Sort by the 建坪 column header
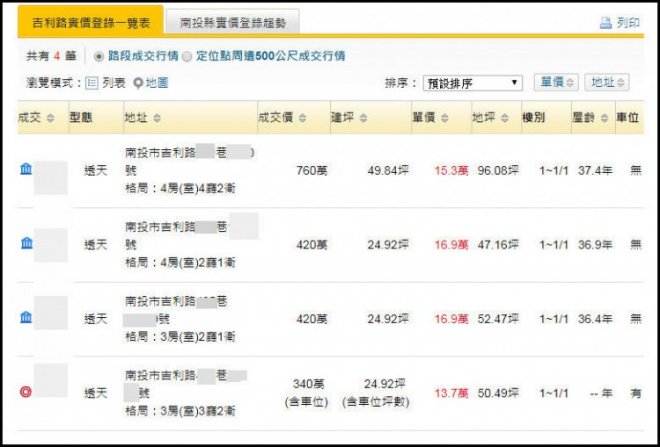This screenshot has width=660, height=447. click(349, 118)
